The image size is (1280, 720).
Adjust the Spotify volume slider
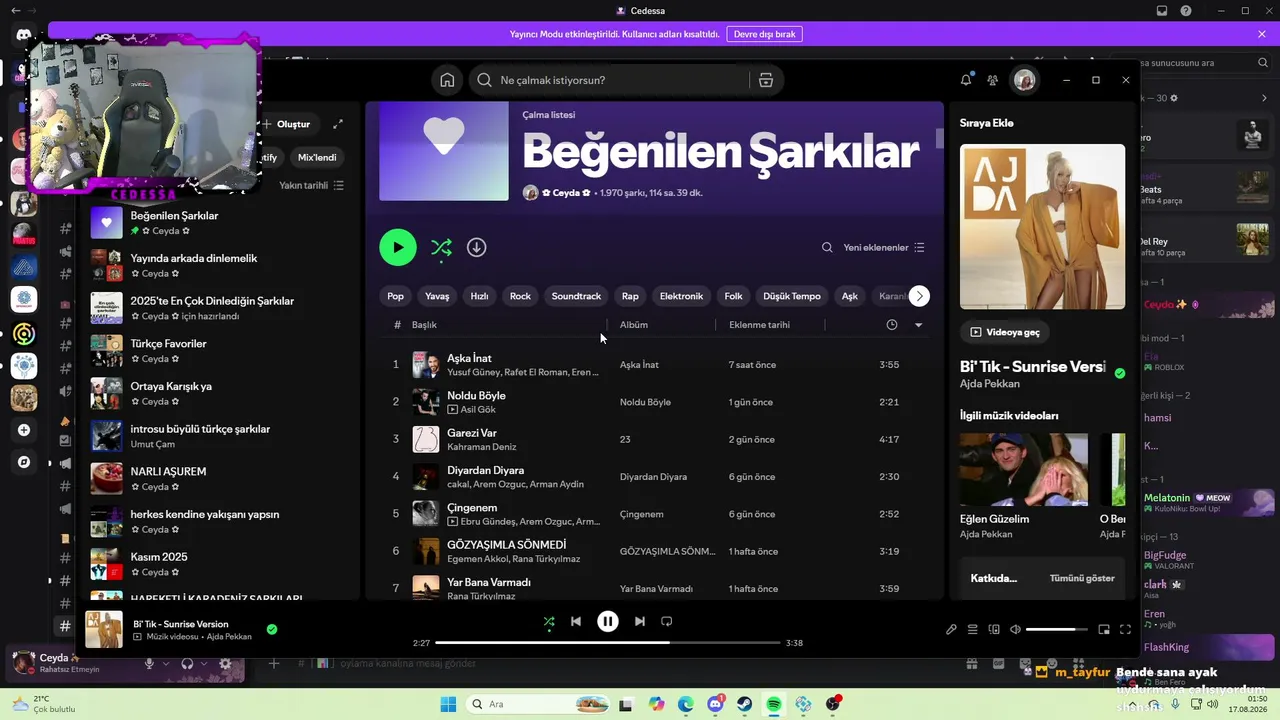tap(1057, 630)
